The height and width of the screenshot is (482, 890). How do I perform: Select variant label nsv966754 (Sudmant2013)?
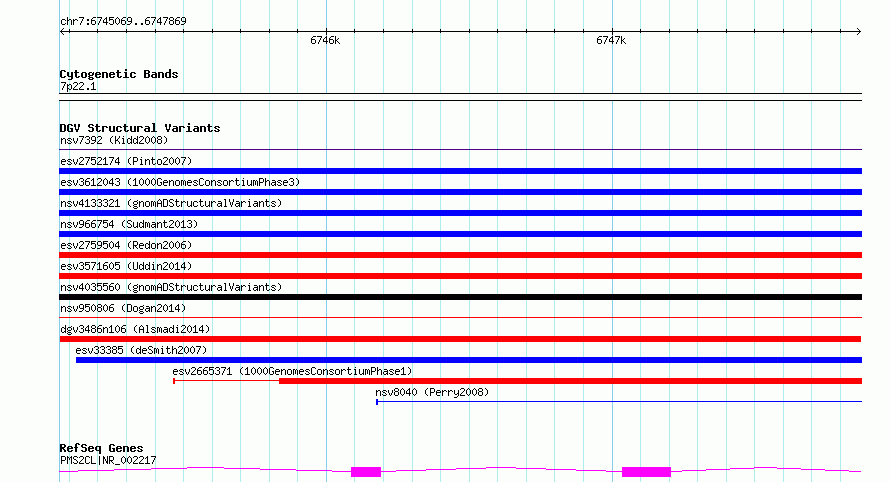point(129,224)
